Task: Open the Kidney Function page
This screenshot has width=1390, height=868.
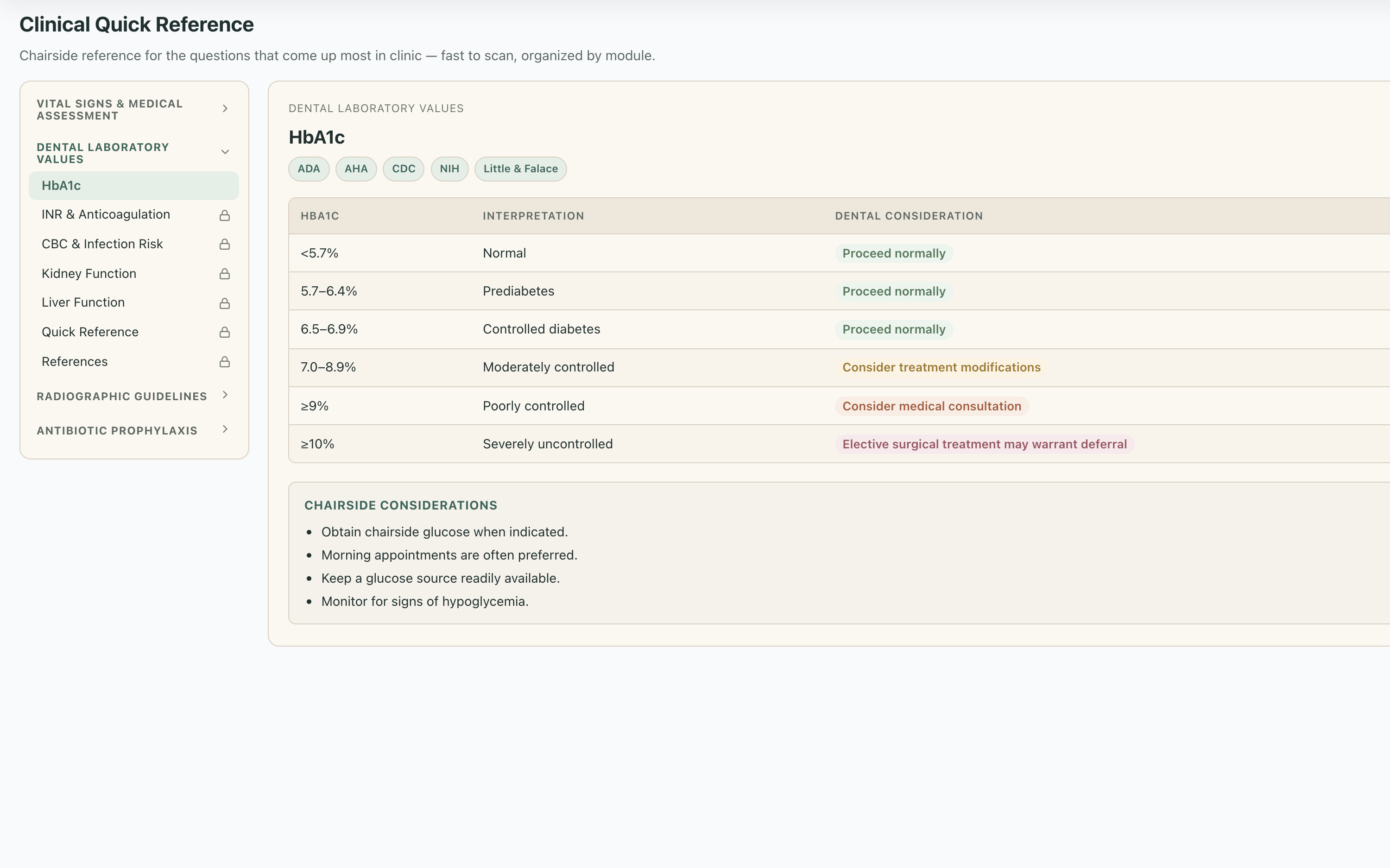Action: (134, 274)
